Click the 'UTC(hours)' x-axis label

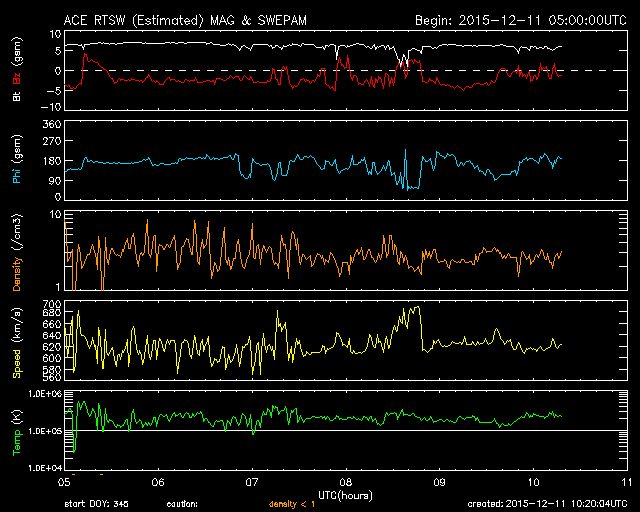coord(345,496)
